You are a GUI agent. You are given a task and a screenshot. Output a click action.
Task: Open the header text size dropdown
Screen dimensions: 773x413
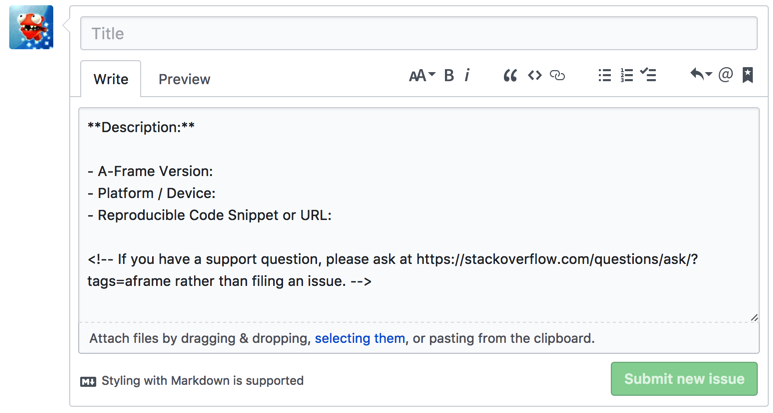click(422, 75)
